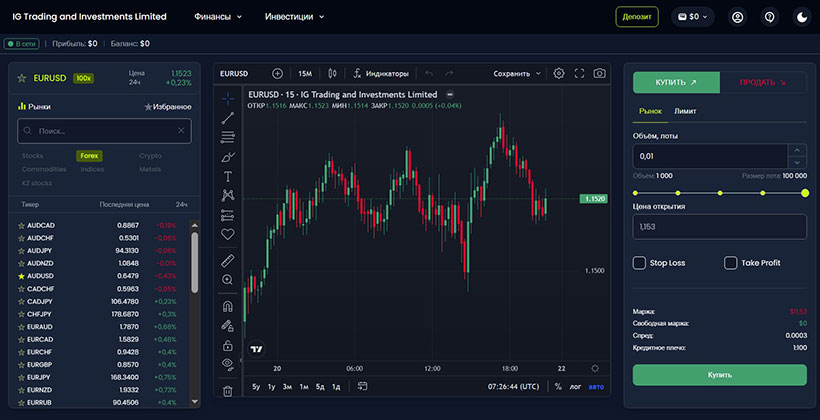Screen dimensions: 820x420
Task: Submit order with bottom Купить button
Action: [720, 375]
